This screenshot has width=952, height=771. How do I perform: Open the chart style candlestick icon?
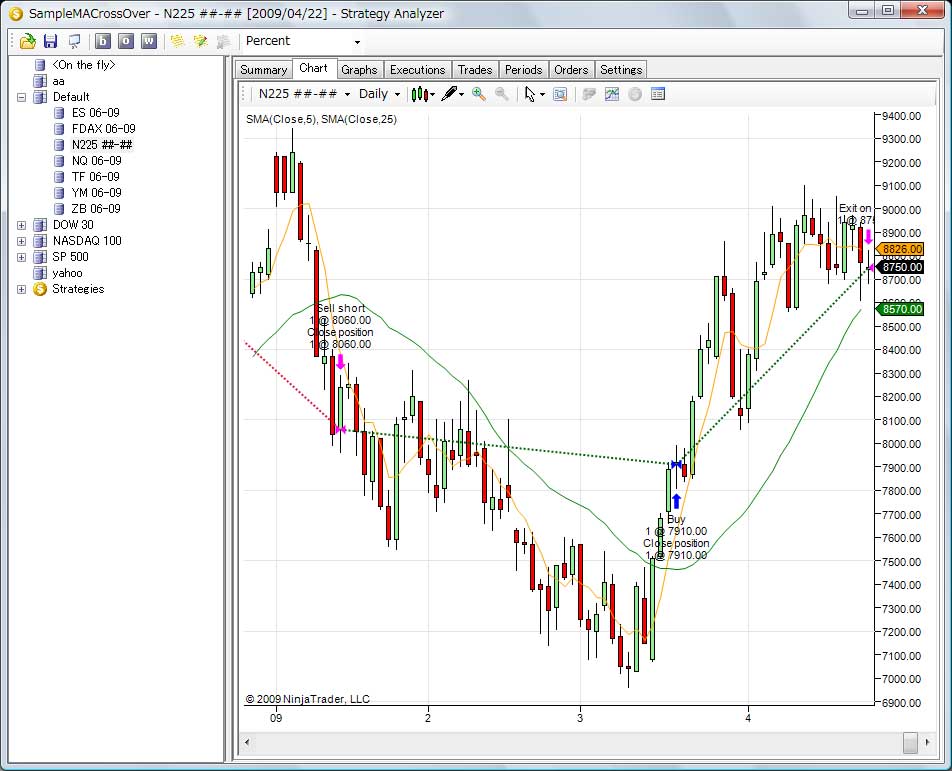[421, 94]
